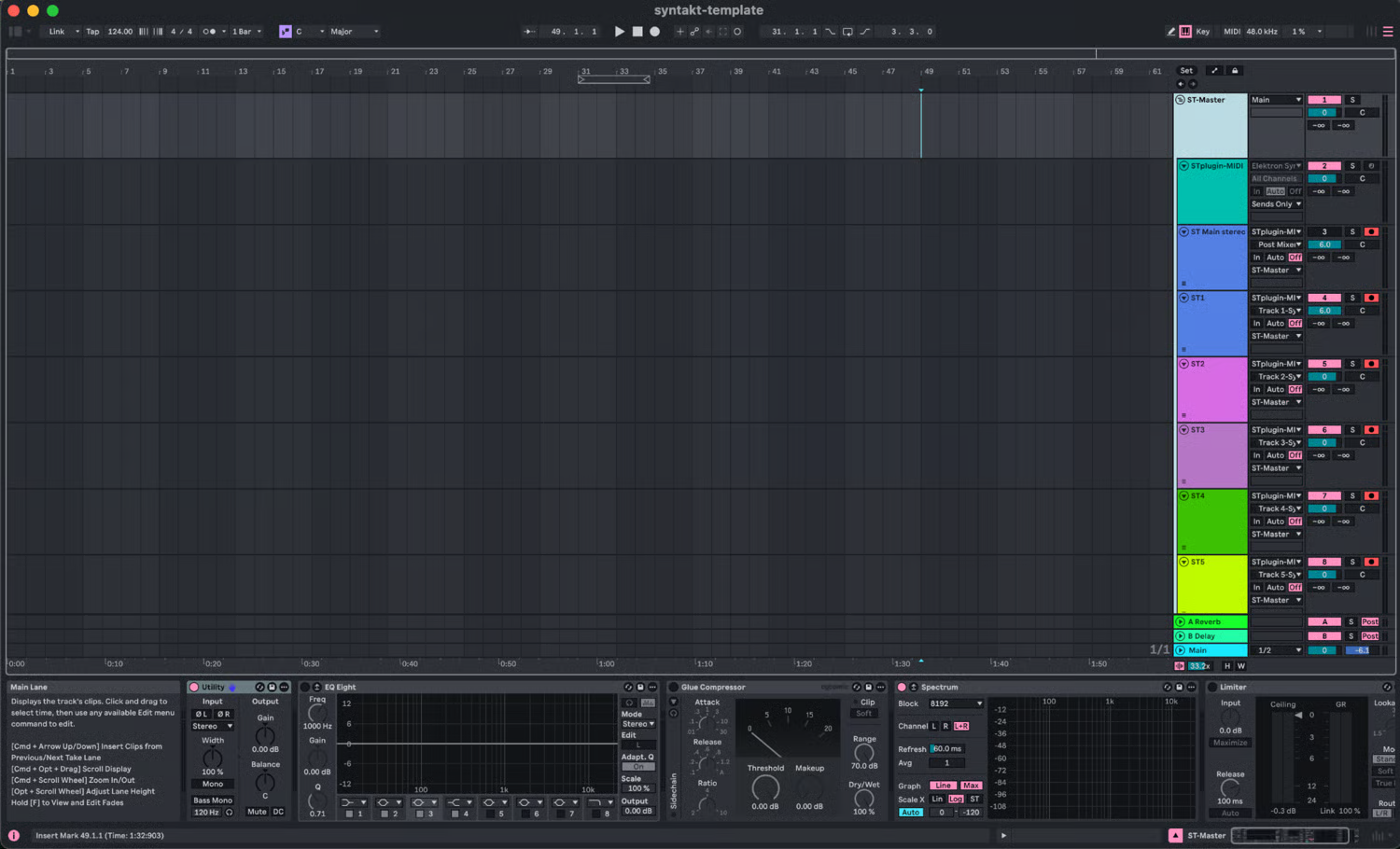The width and height of the screenshot is (1400, 849).
Task: Toggle the metronome in the control bar
Action: [210, 32]
